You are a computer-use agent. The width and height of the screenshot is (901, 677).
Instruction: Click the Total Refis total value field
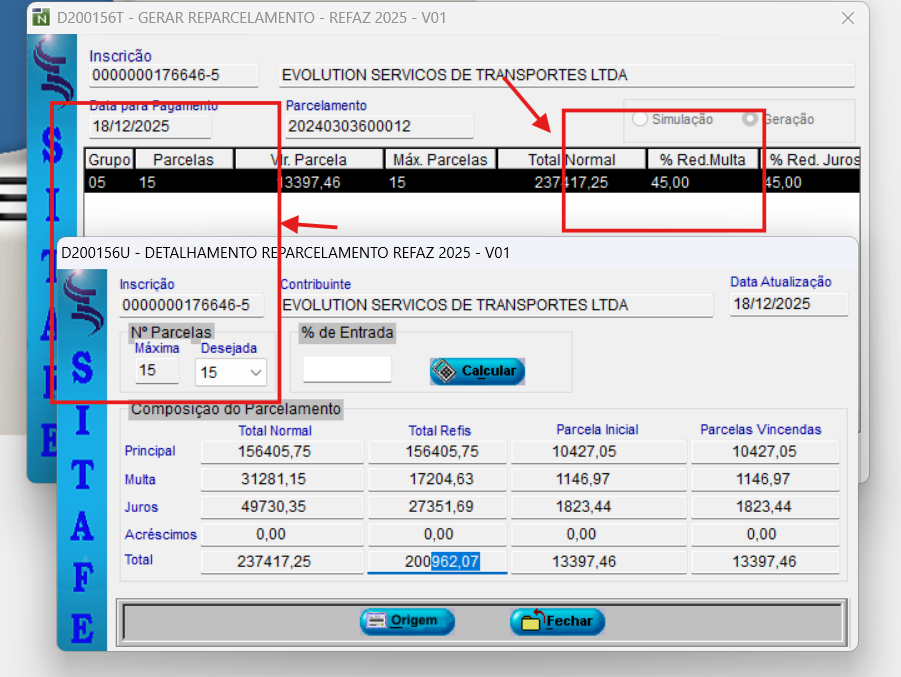point(438,562)
